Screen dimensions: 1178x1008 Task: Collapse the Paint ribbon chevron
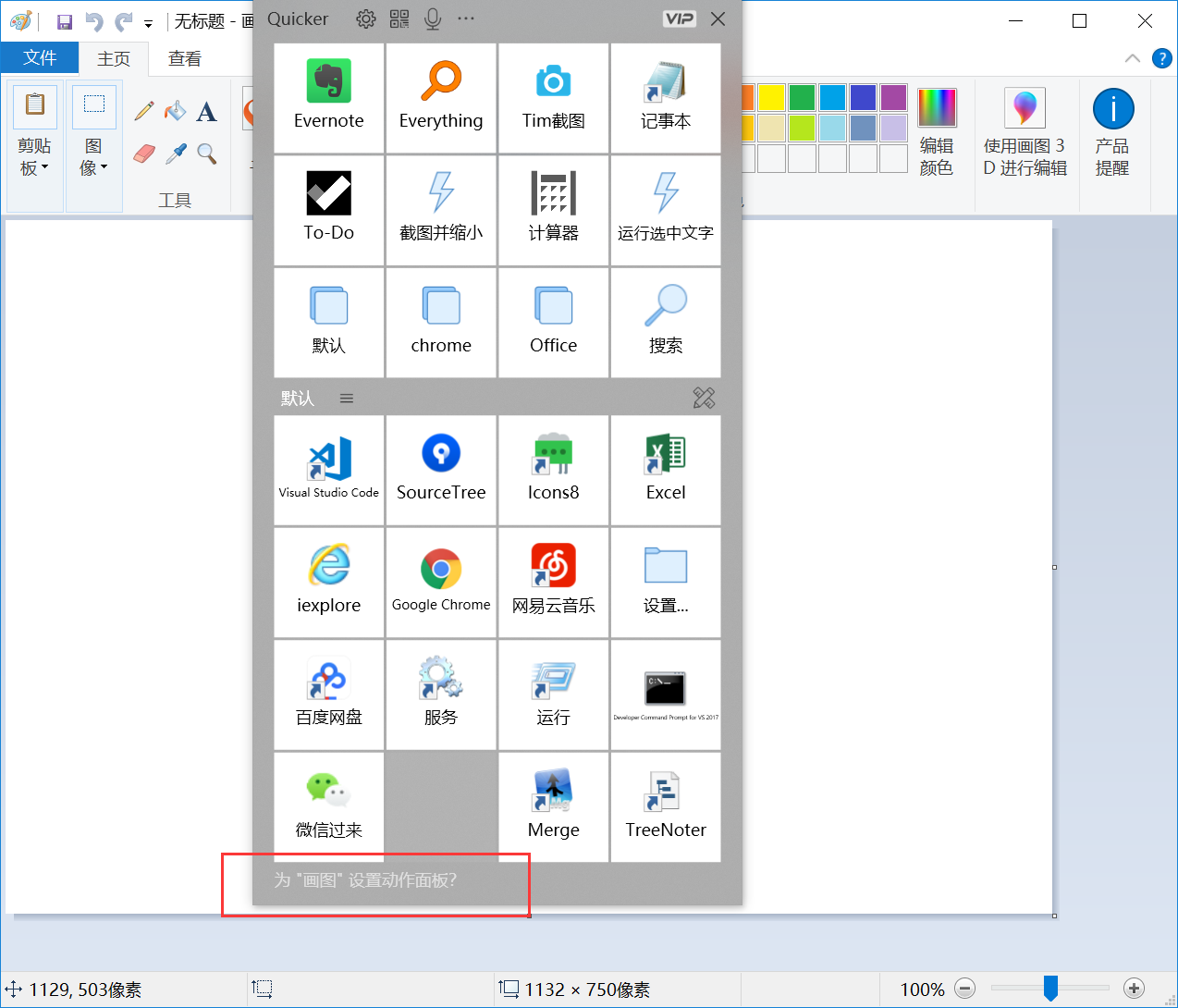tap(1132, 58)
